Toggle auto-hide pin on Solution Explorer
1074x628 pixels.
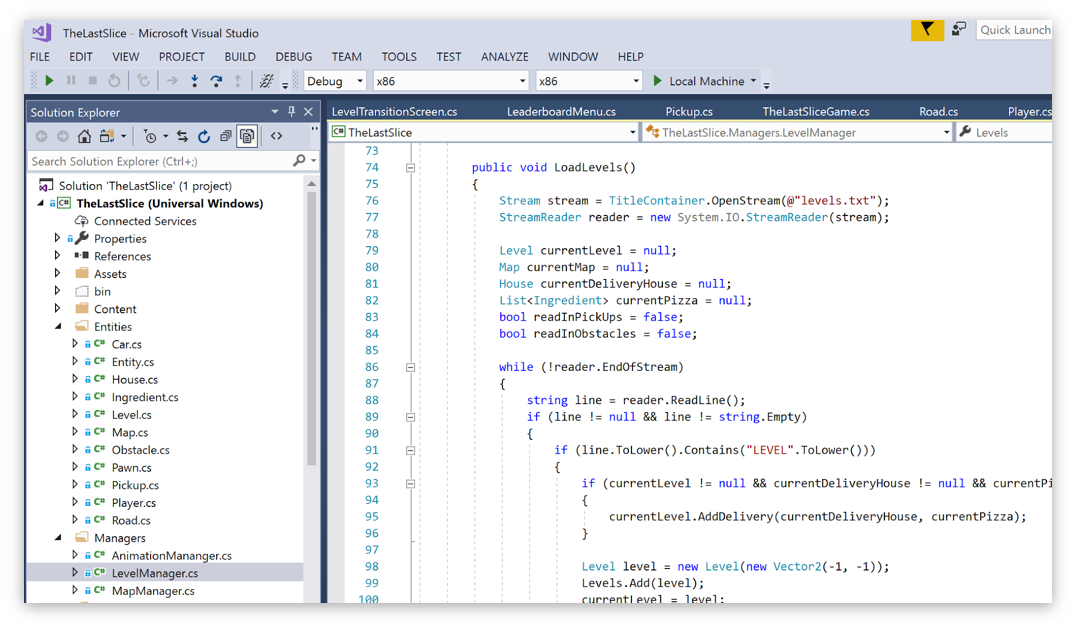[291, 112]
